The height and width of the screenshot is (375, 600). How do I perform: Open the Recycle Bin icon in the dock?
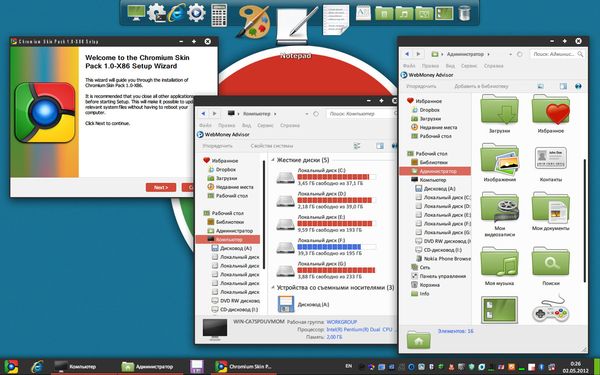[464, 13]
